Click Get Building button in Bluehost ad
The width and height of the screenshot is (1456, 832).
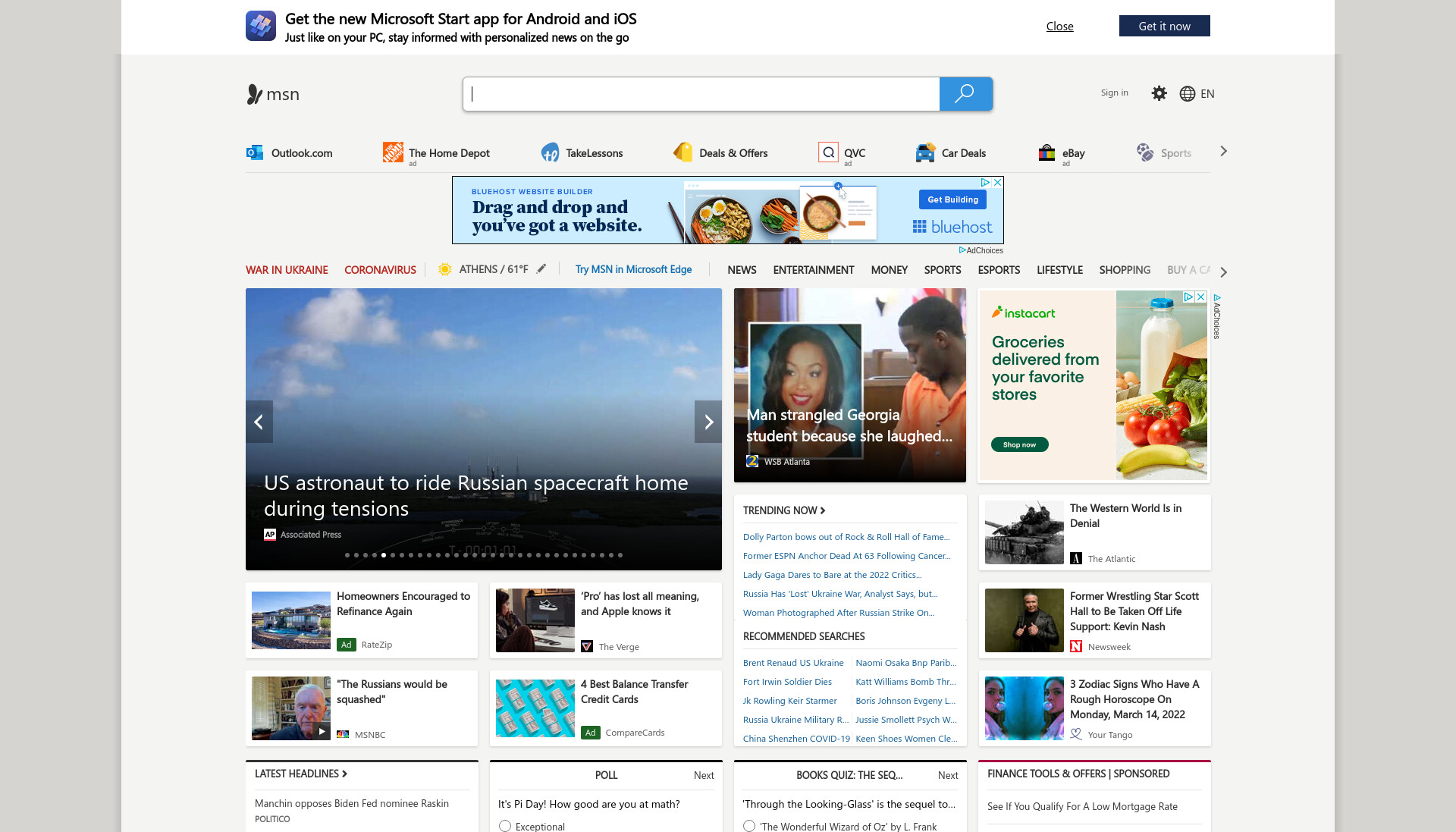[952, 199]
